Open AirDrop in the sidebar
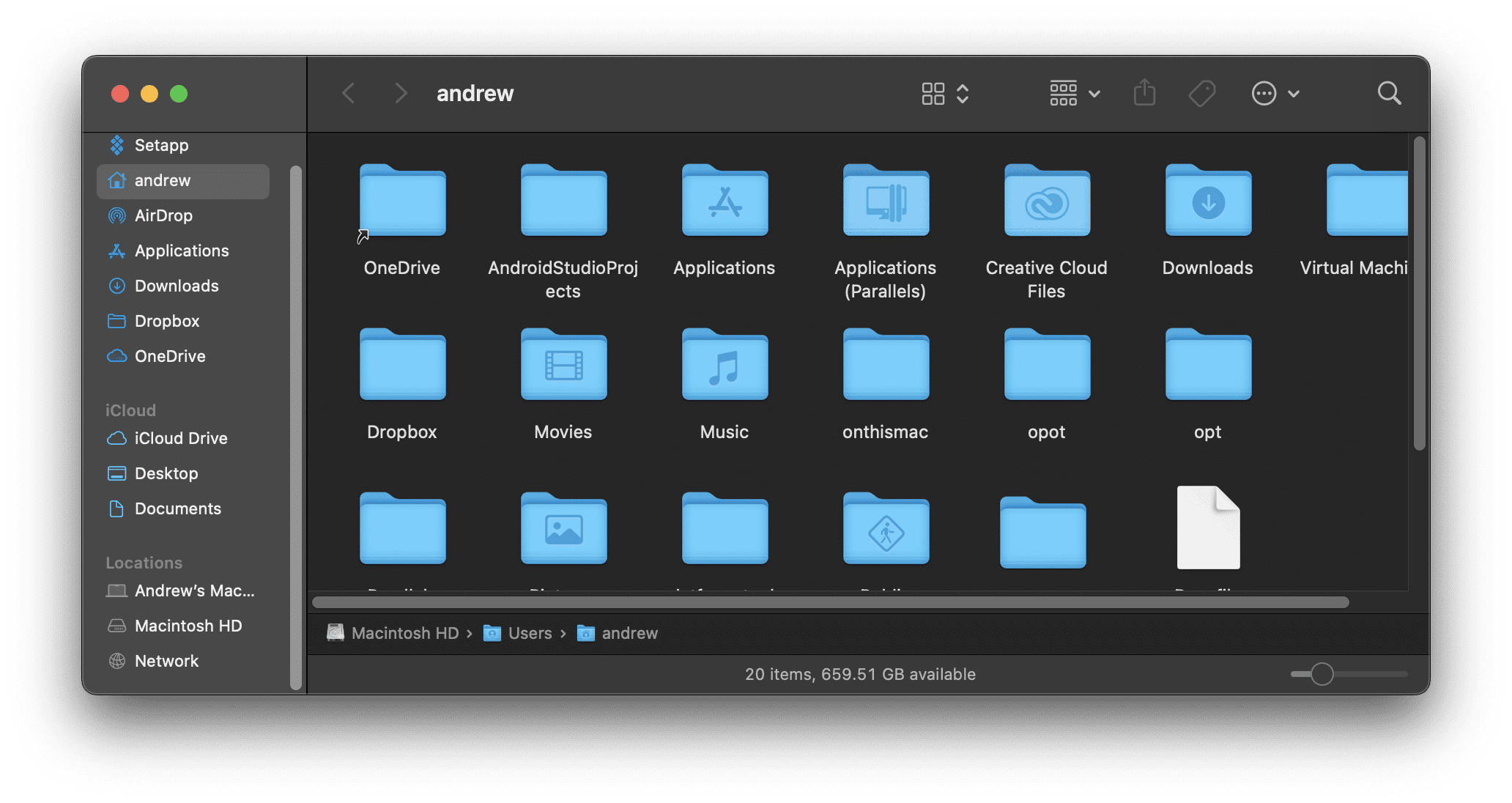 pos(183,215)
